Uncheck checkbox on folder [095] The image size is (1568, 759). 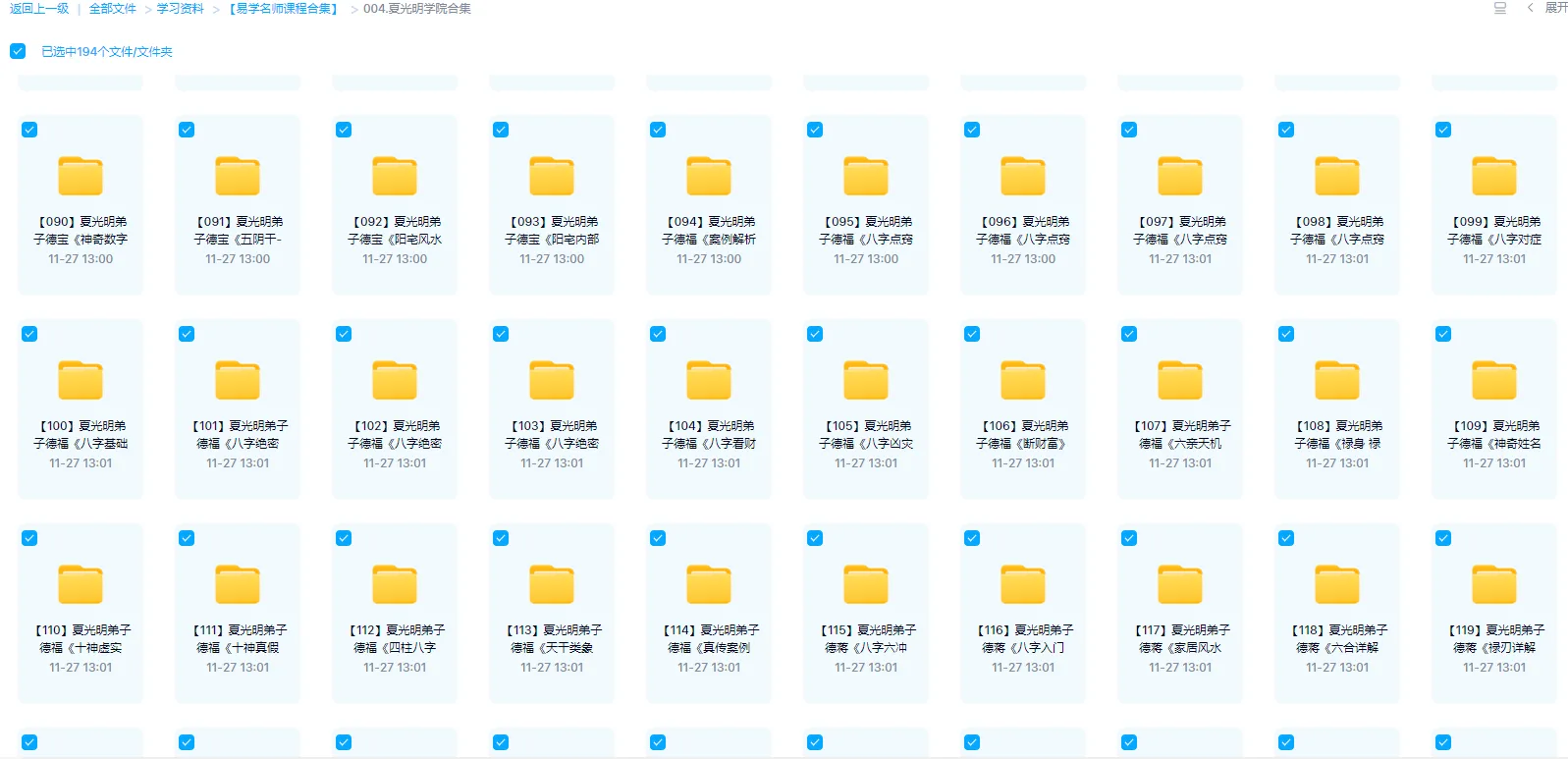[x=815, y=130]
